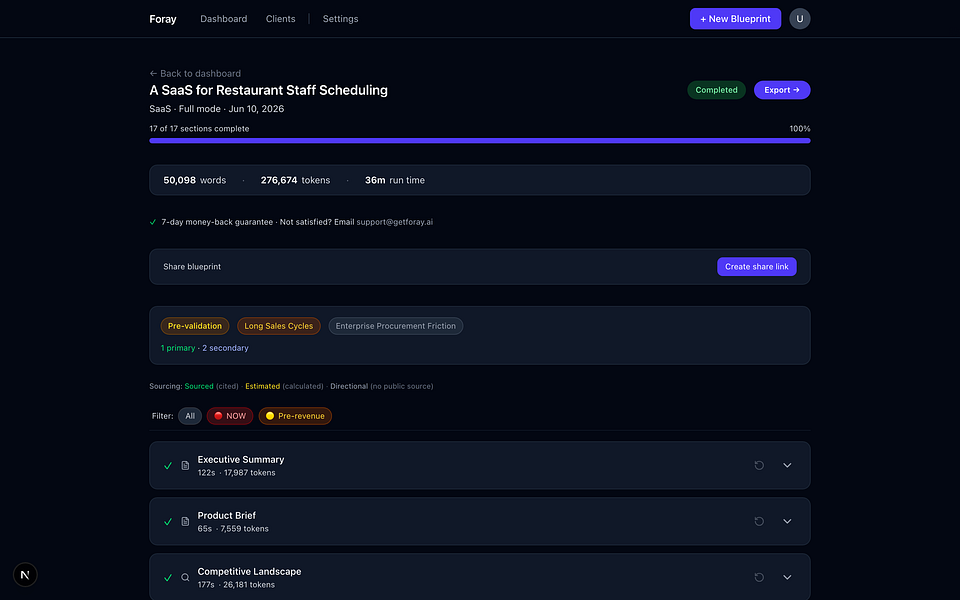Click the Export button
This screenshot has height=600, width=960.
[782, 90]
